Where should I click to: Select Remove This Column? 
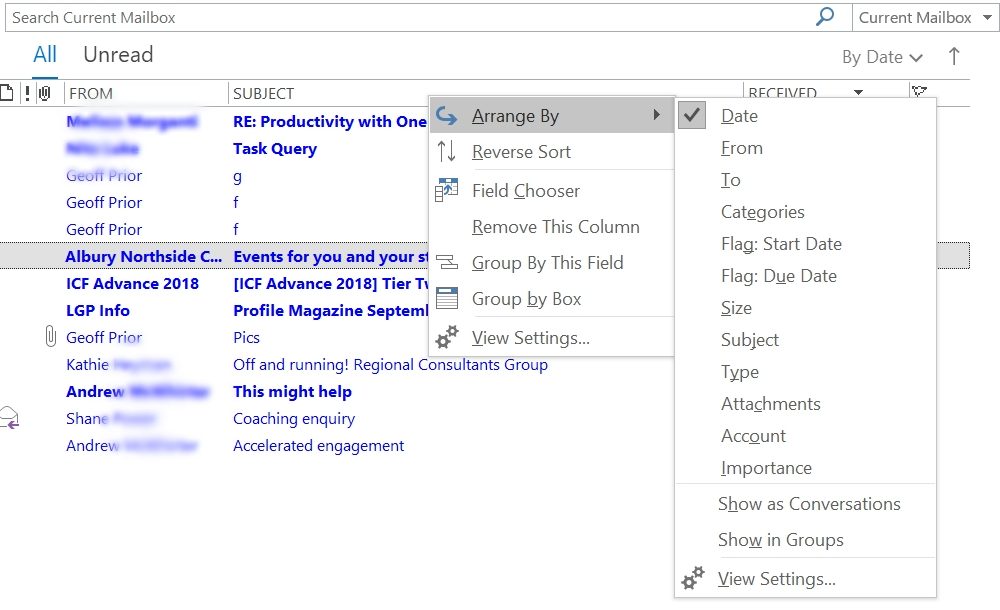point(552,227)
